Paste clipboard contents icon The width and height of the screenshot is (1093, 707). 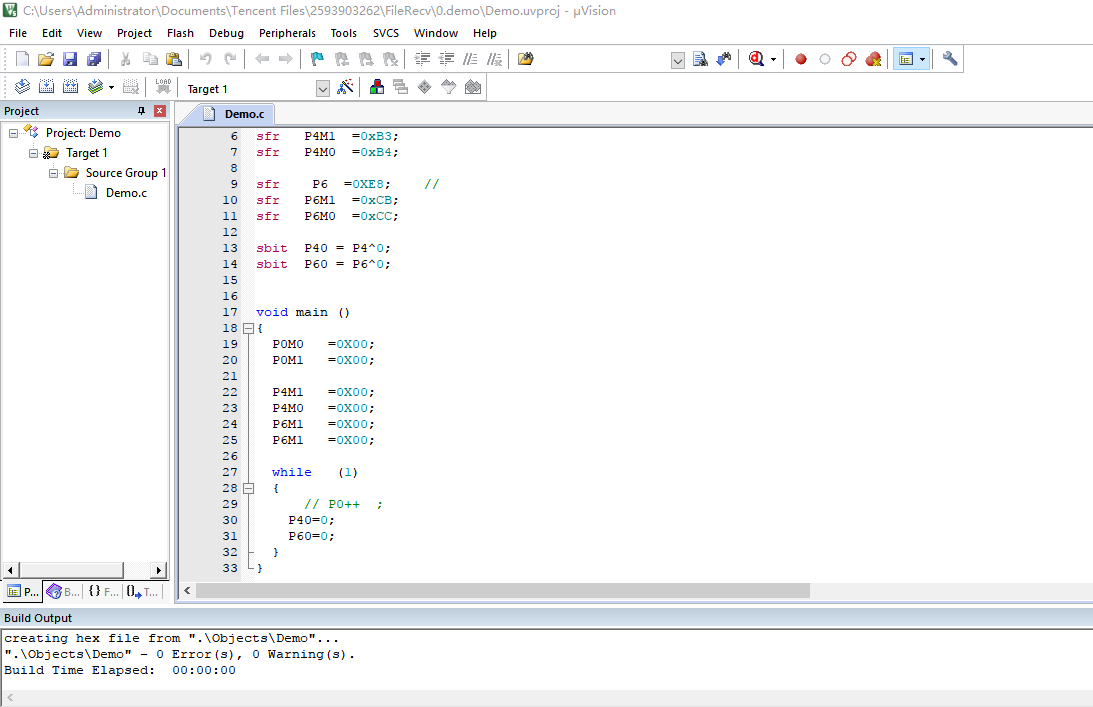[174, 59]
